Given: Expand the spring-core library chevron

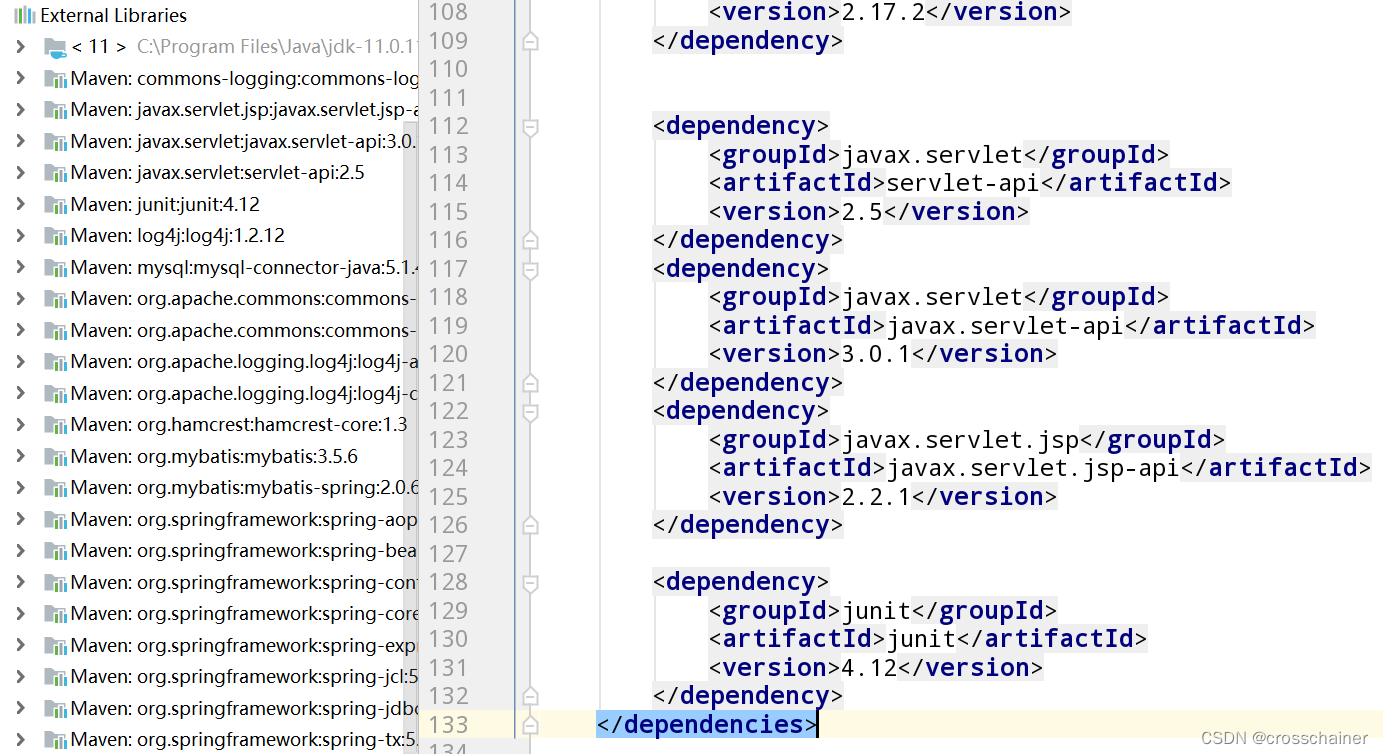Looking at the screenshot, I should pyautogui.click(x=20, y=614).
